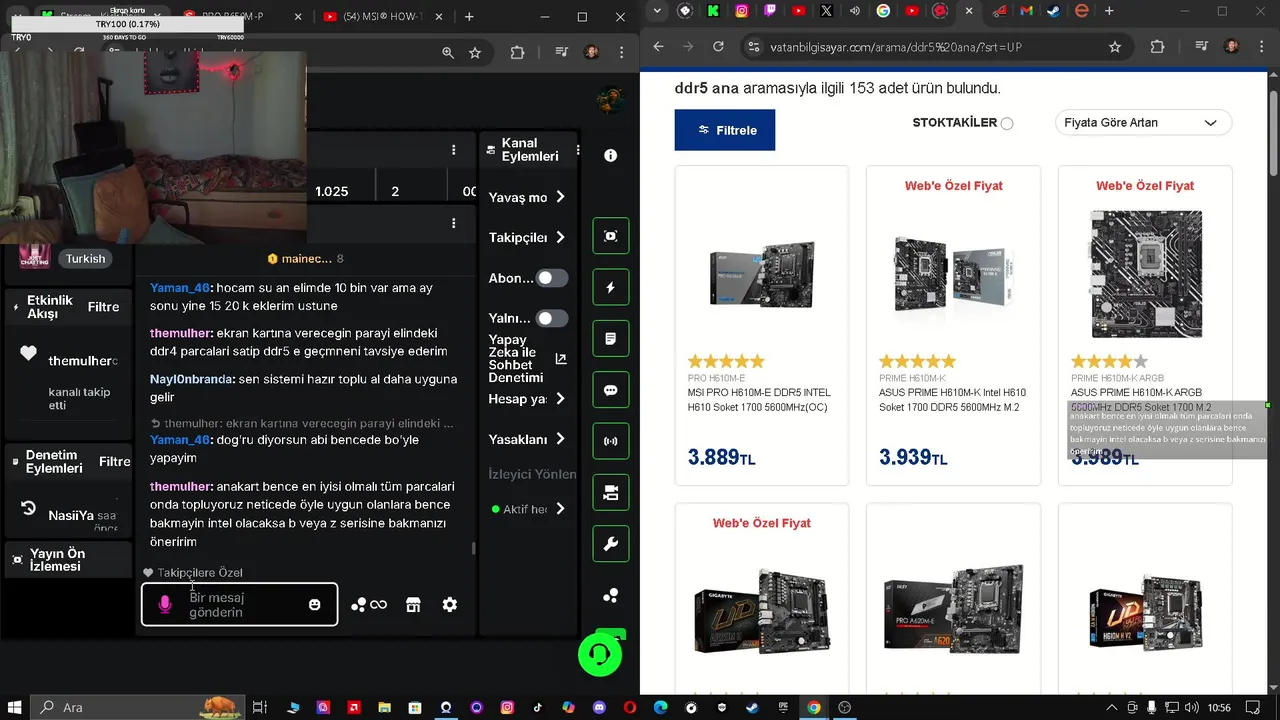Click the Kanal Eylemleri panel header
This screenshot has width=1280, height=720.
[x=530, y=150]
